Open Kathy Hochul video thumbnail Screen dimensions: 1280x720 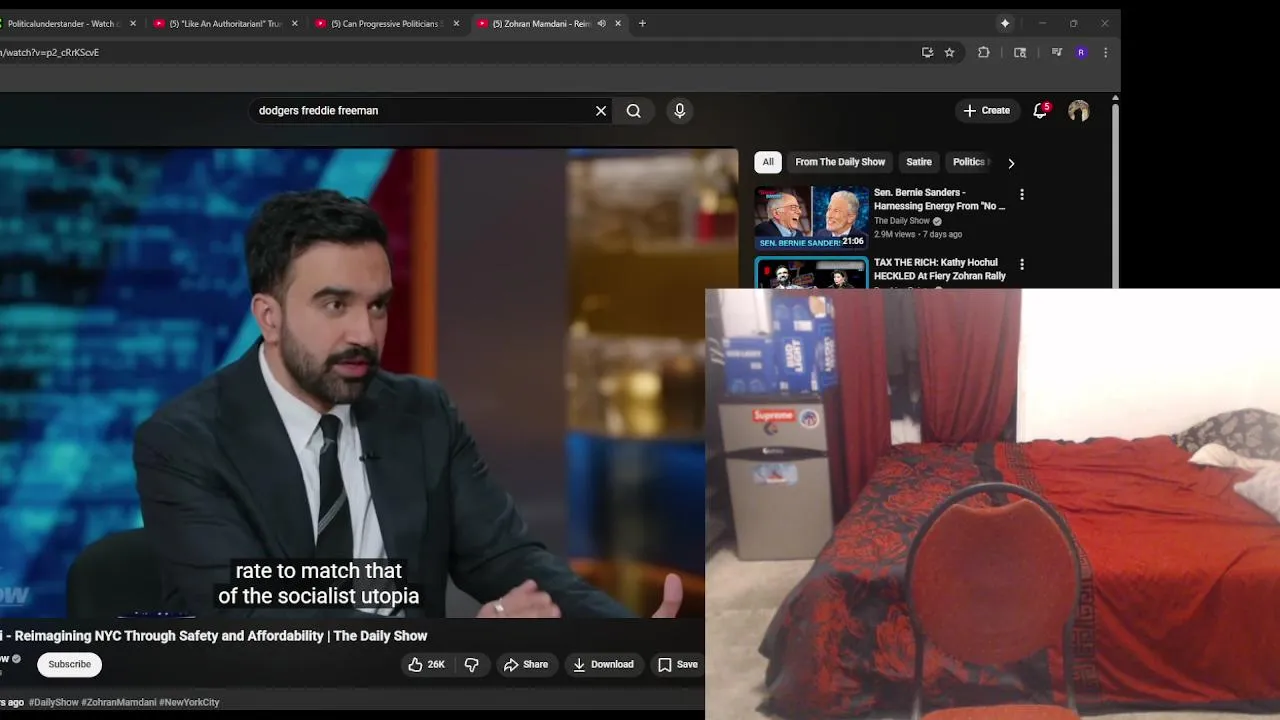pyautogui.click(x=811, y=273)
